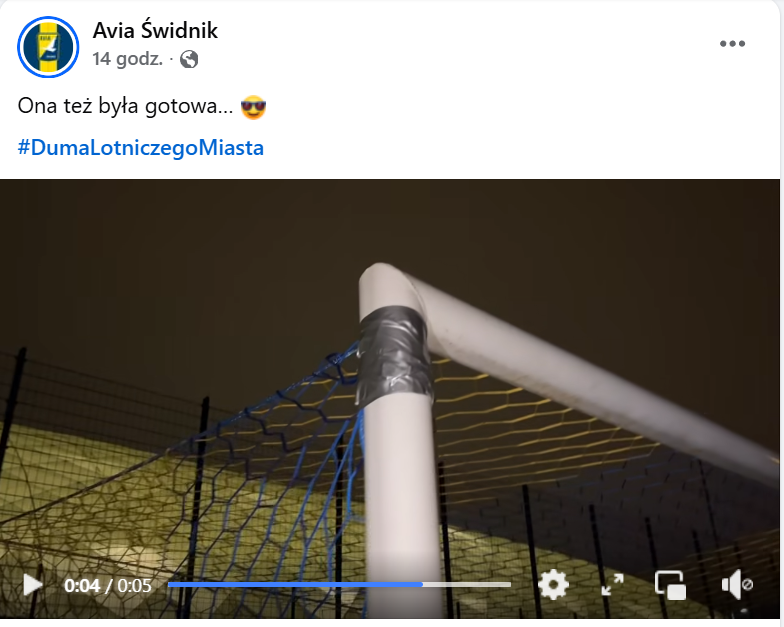Click the public globe privacy icon
Screen dimensions: 784x627
(x=189, y=60)
